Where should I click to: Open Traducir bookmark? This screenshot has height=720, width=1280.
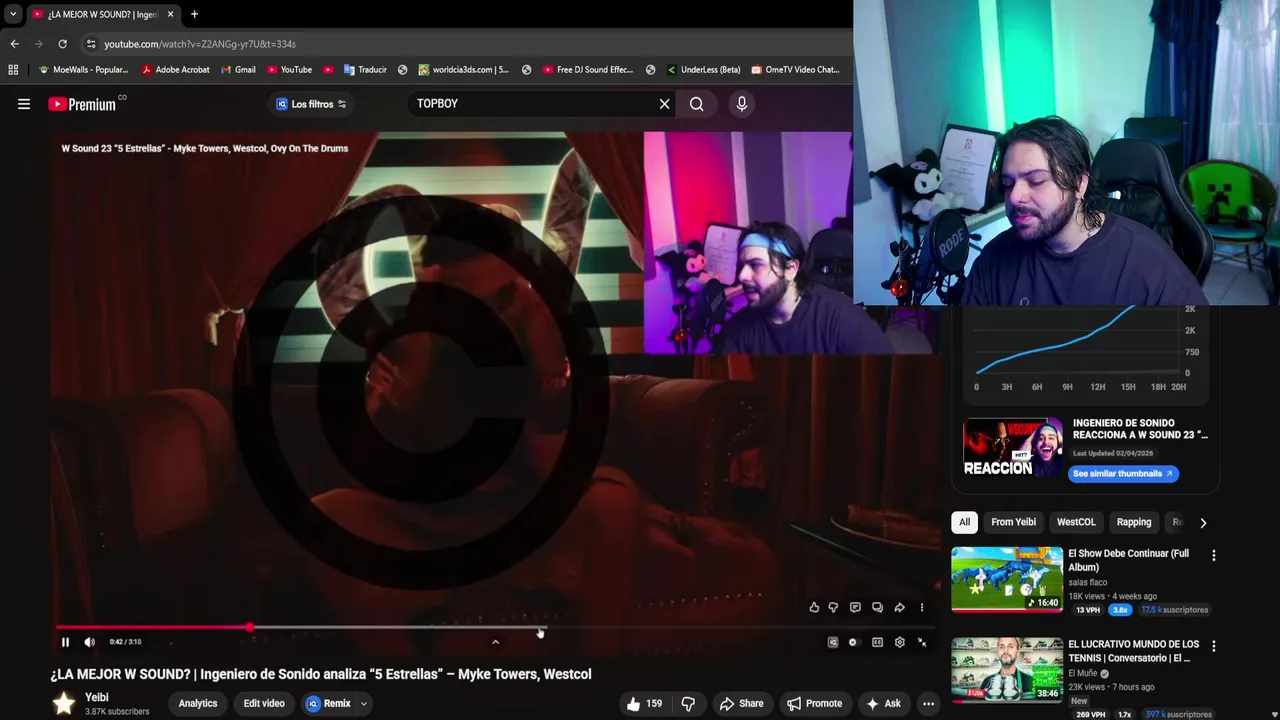(365, 70)
